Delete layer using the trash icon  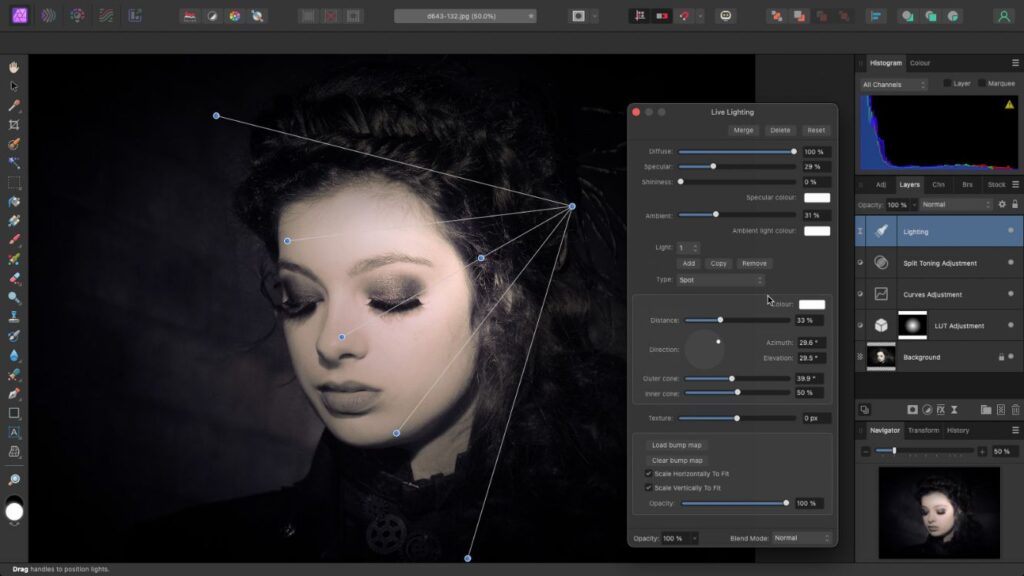(x=1016, y=409)
